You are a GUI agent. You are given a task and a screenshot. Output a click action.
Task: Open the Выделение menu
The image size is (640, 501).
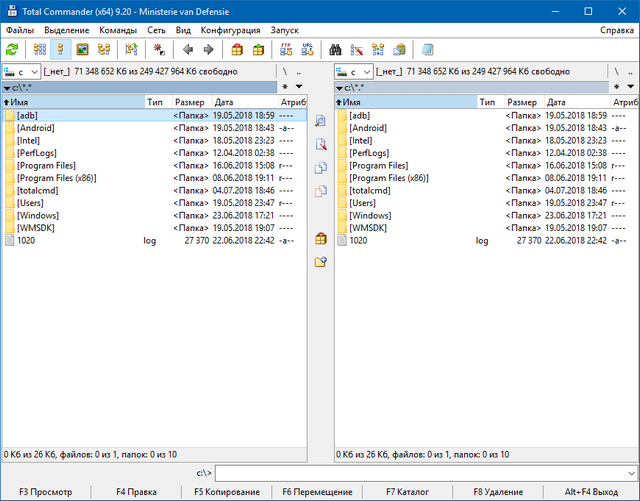click(x=66, y=30)
